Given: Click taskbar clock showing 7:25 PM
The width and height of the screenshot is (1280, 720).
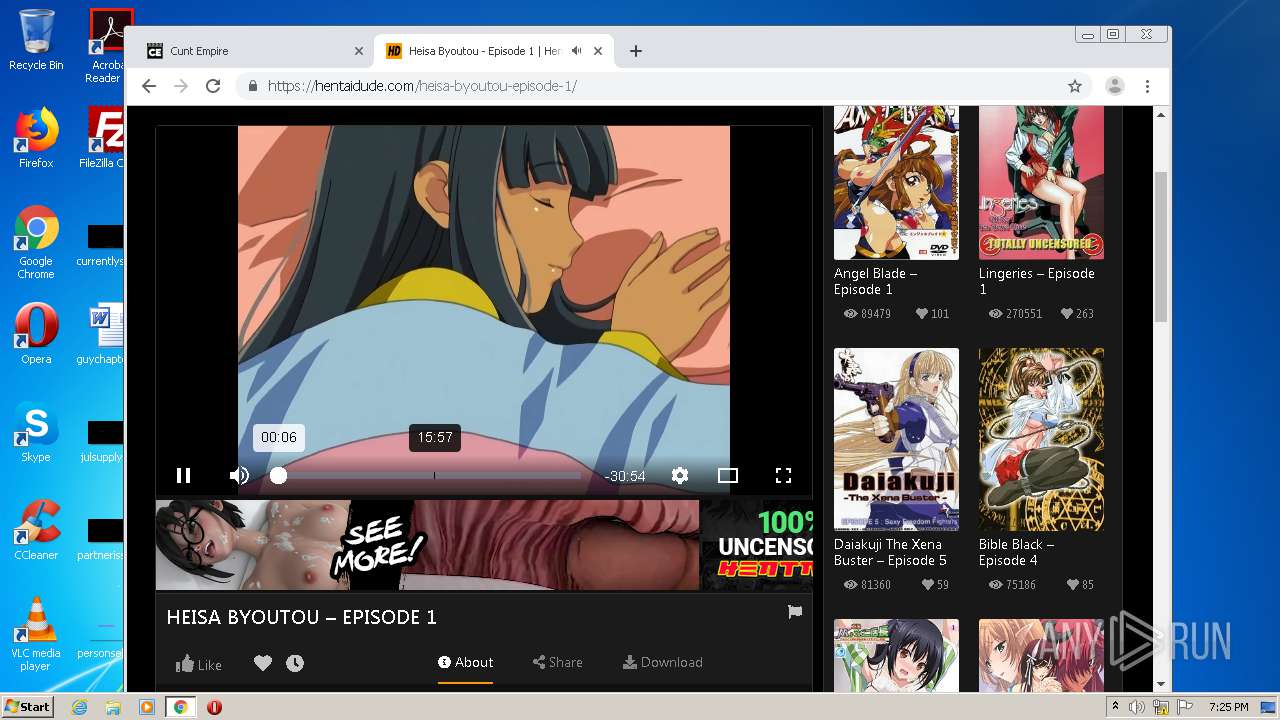Looking at the screenshot, I should 1228,707.
